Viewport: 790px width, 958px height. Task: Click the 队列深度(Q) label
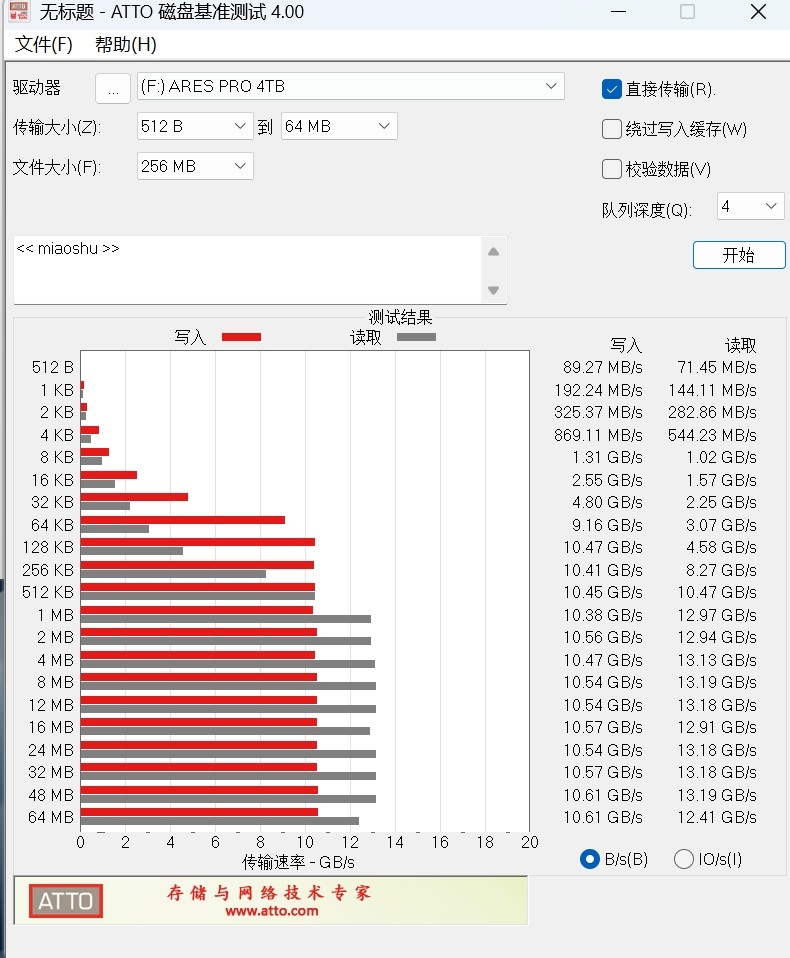pos(646,210)
